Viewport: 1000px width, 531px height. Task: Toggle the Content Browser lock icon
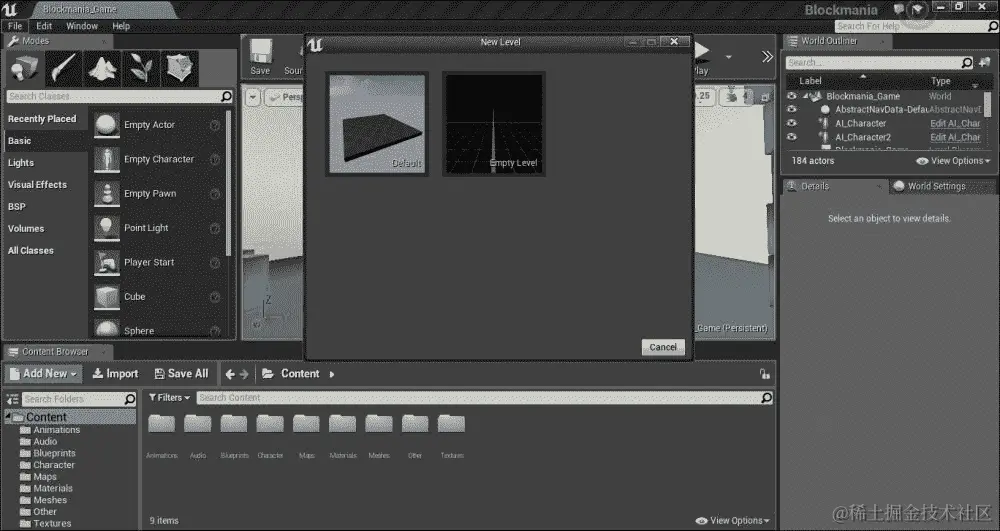tap(764, 374)
